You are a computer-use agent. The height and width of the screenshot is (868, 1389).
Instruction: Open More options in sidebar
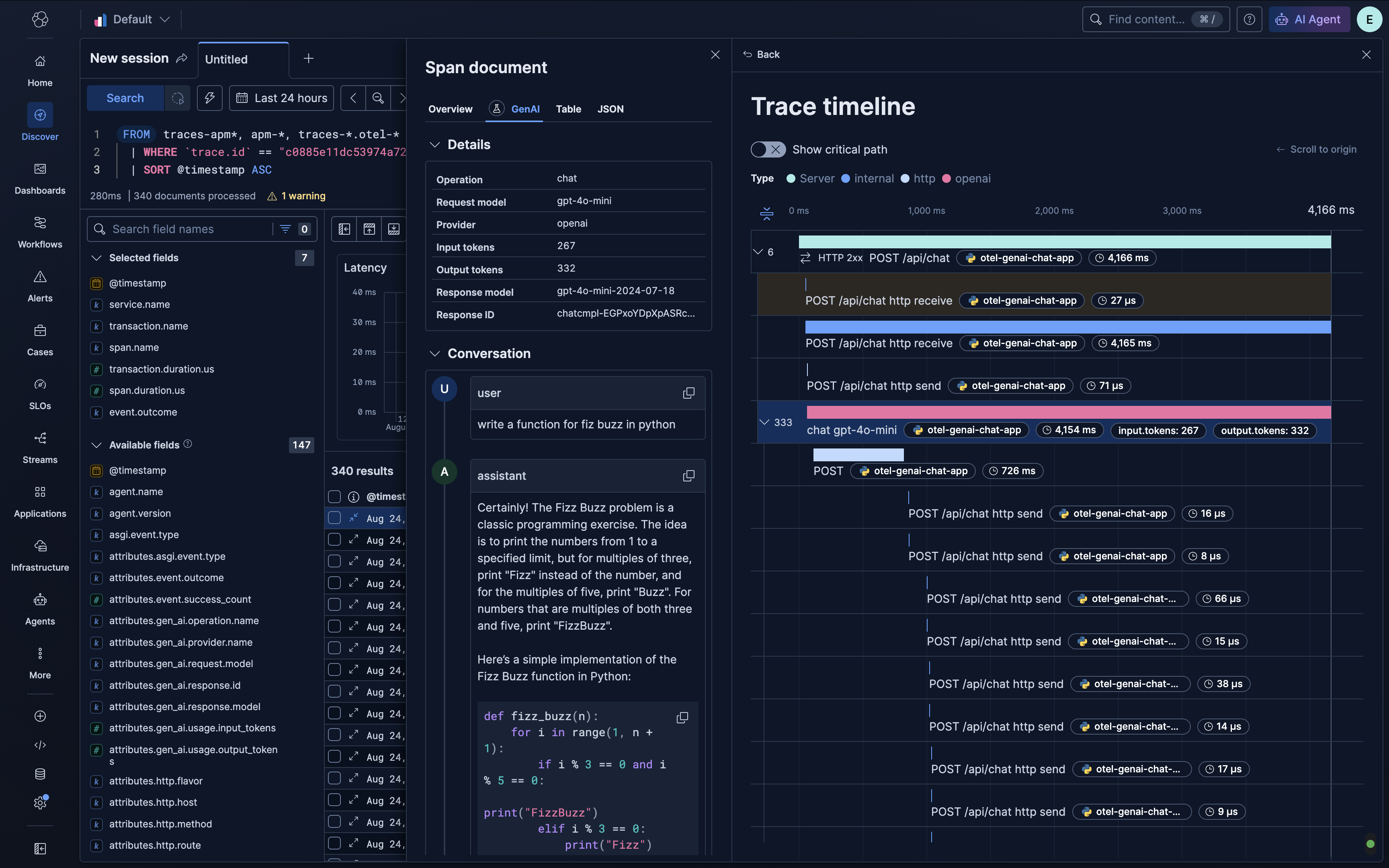(40, 663)
